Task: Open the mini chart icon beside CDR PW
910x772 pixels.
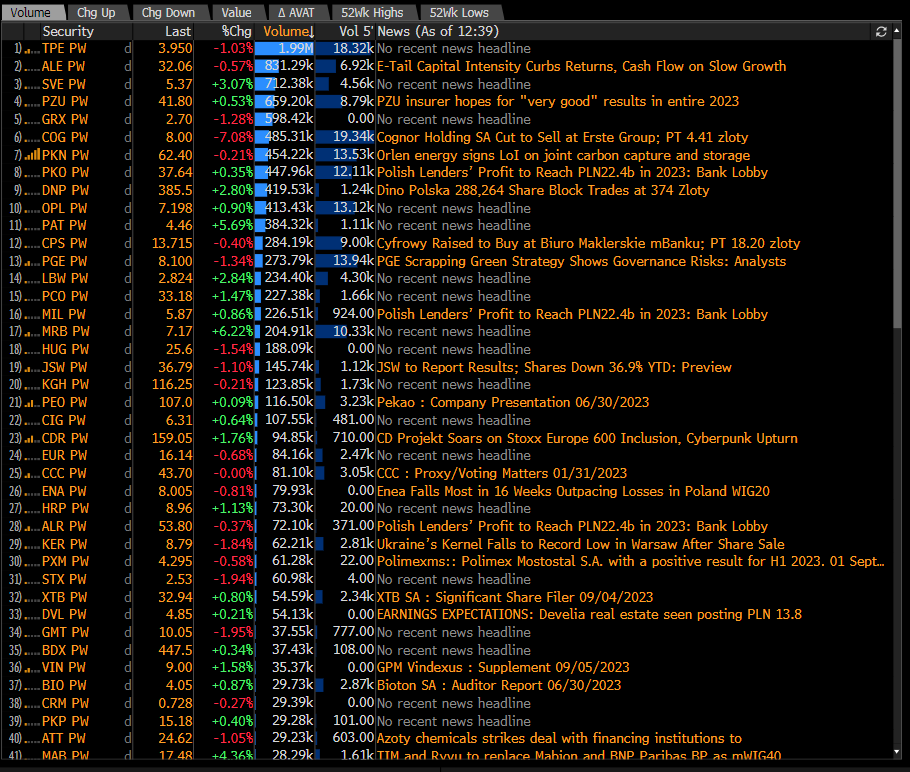Action: click(32, 438)
